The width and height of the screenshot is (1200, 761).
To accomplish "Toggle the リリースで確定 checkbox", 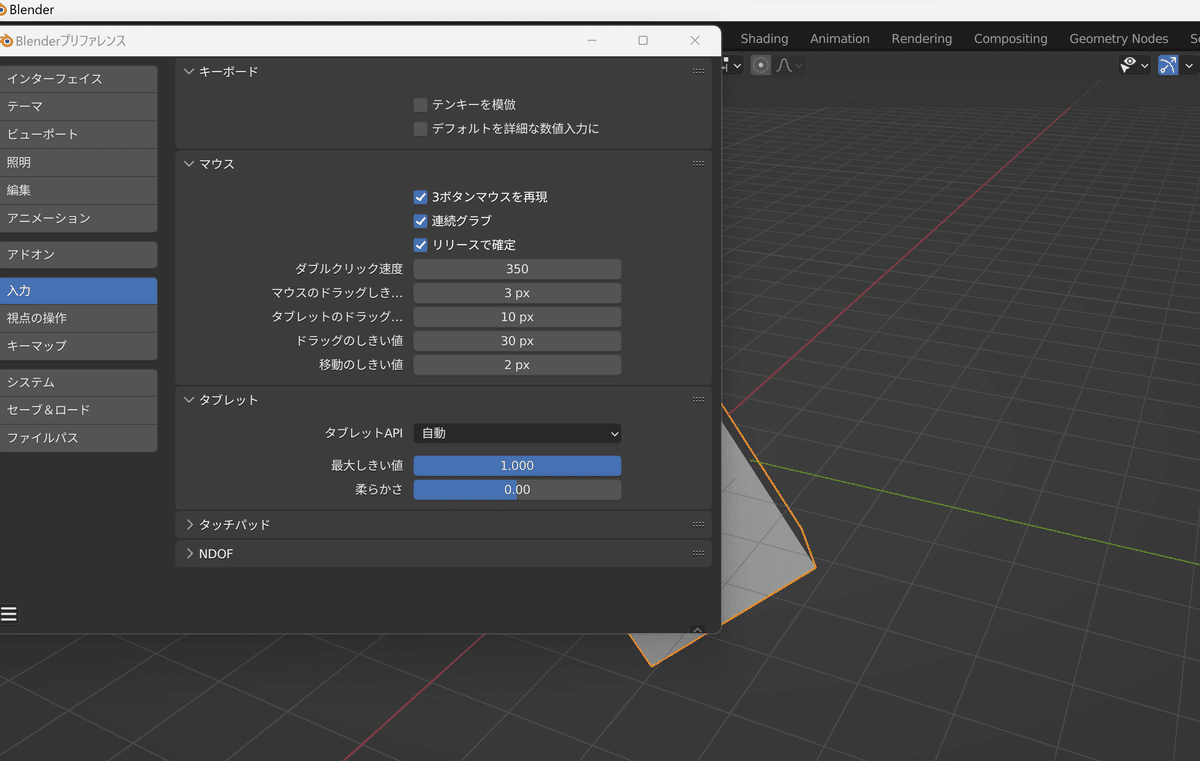I will [421, 245].
